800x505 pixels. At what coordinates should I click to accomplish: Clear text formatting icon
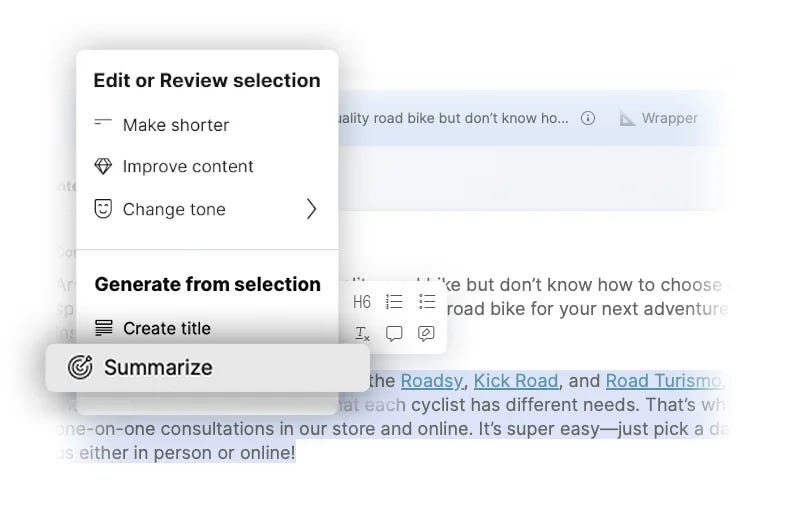[x=362, y=334]
